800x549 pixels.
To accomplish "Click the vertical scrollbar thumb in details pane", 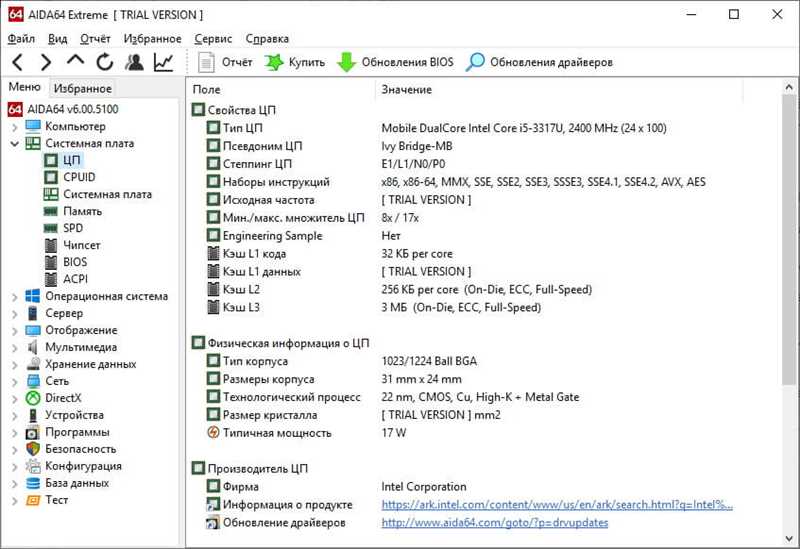I will tap(789, 240).
